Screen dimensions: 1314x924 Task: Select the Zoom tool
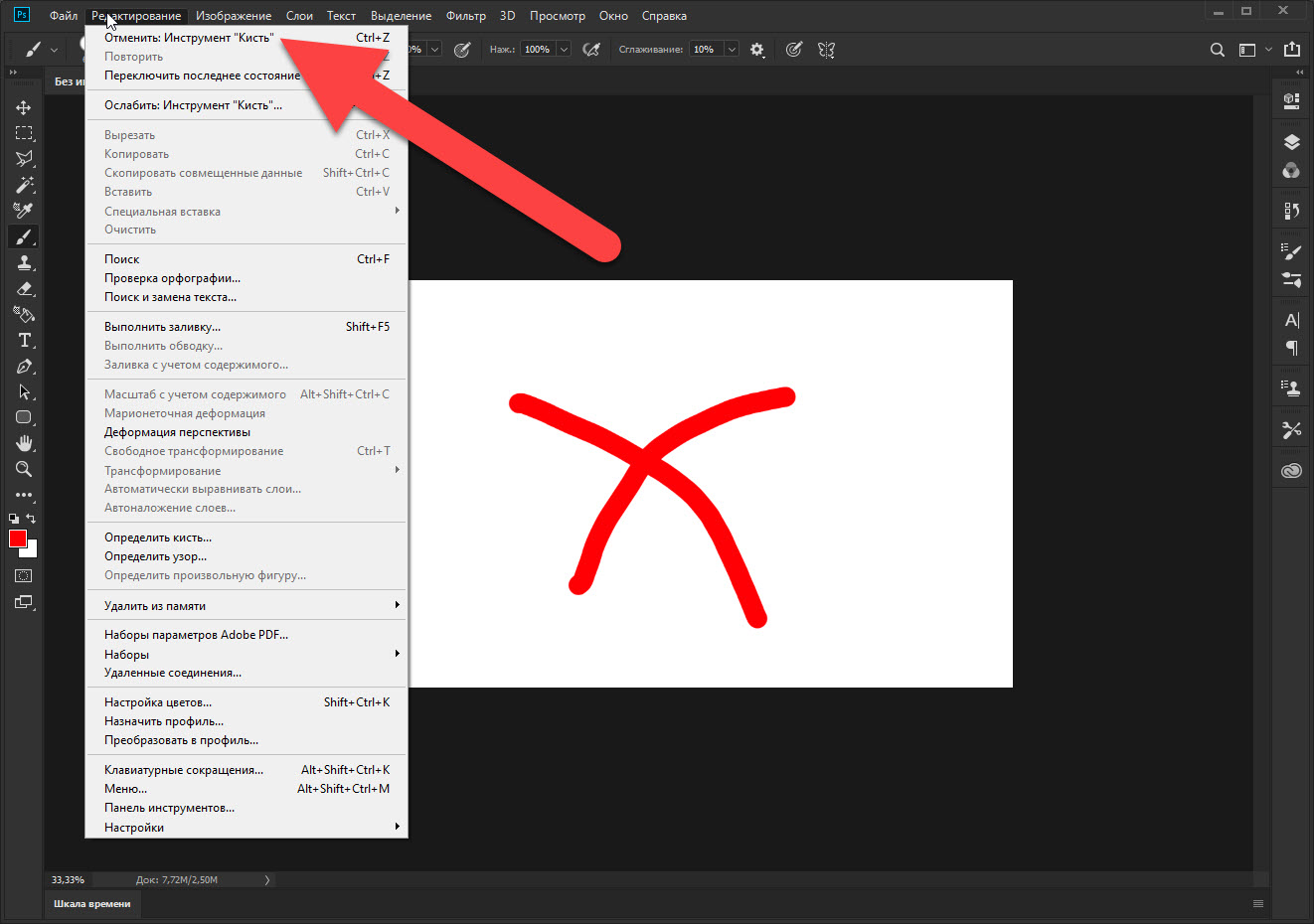click(24, 469)
